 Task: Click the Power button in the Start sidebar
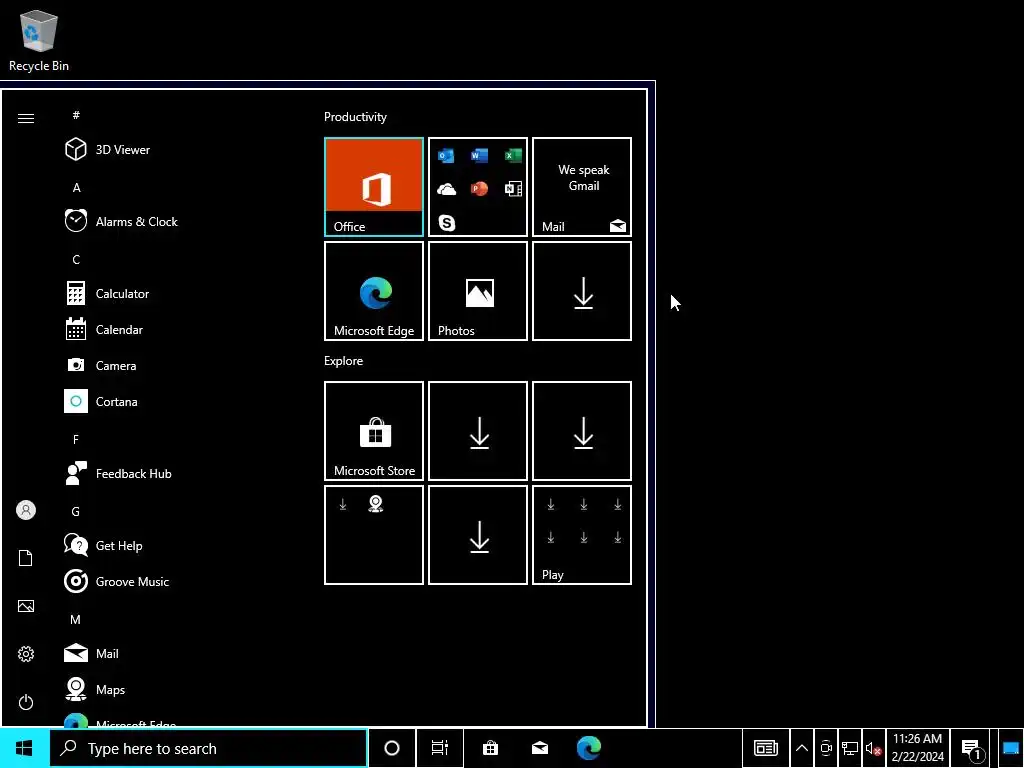(x=26, y=702)
